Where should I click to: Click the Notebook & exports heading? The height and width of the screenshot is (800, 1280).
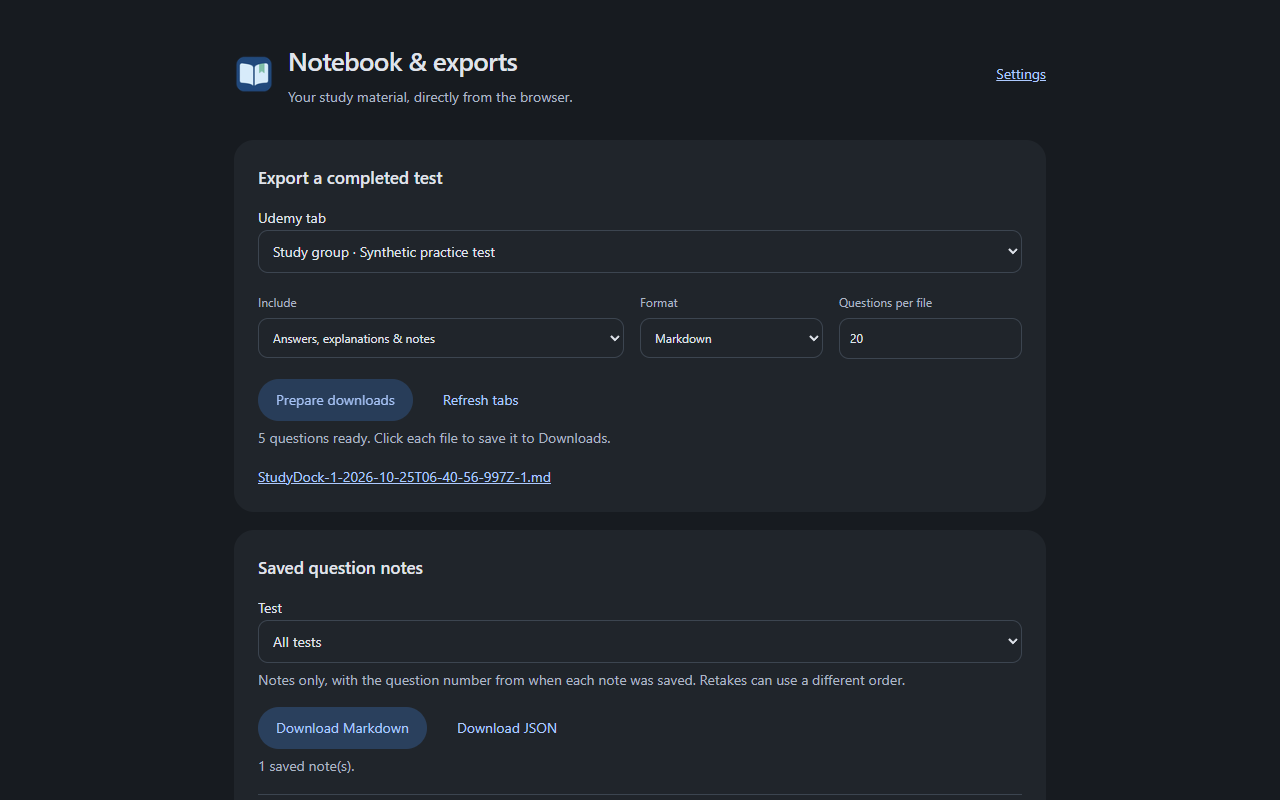click(x=403, y=62)
